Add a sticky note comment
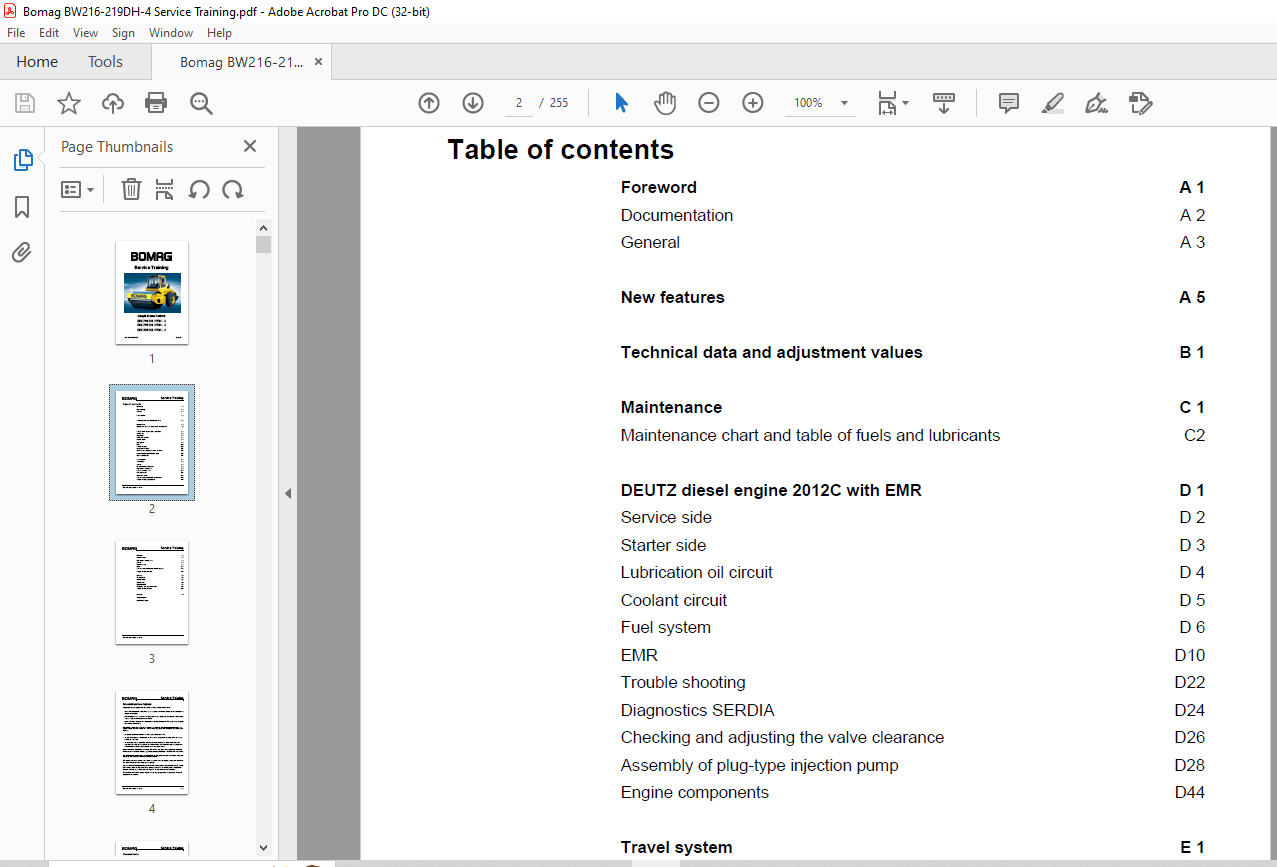The height and width of the screenshot is (867, 1277). (x=1009, y=103)
